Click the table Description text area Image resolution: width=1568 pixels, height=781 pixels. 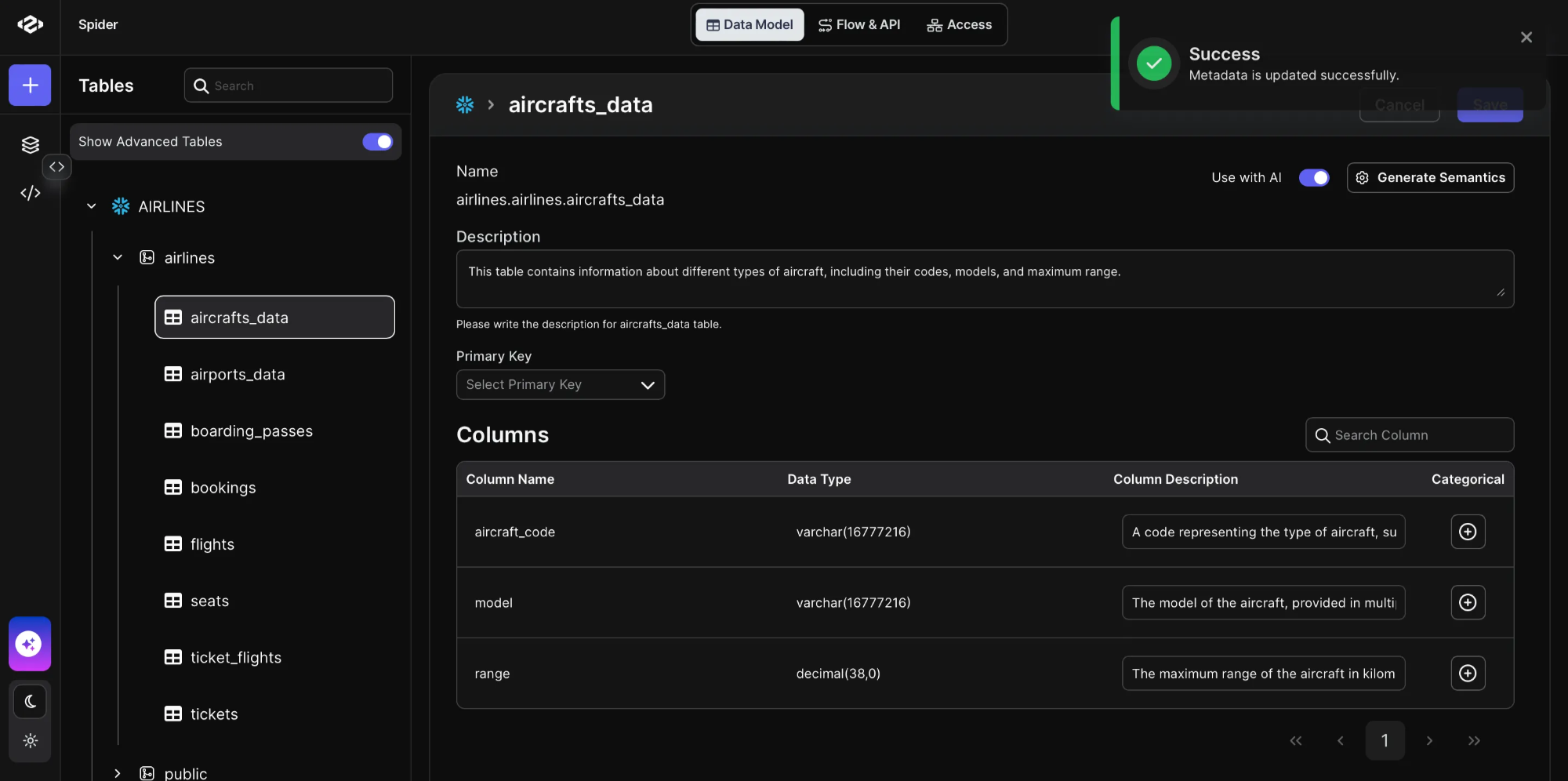pyautogui.click(x=985, y=279)
